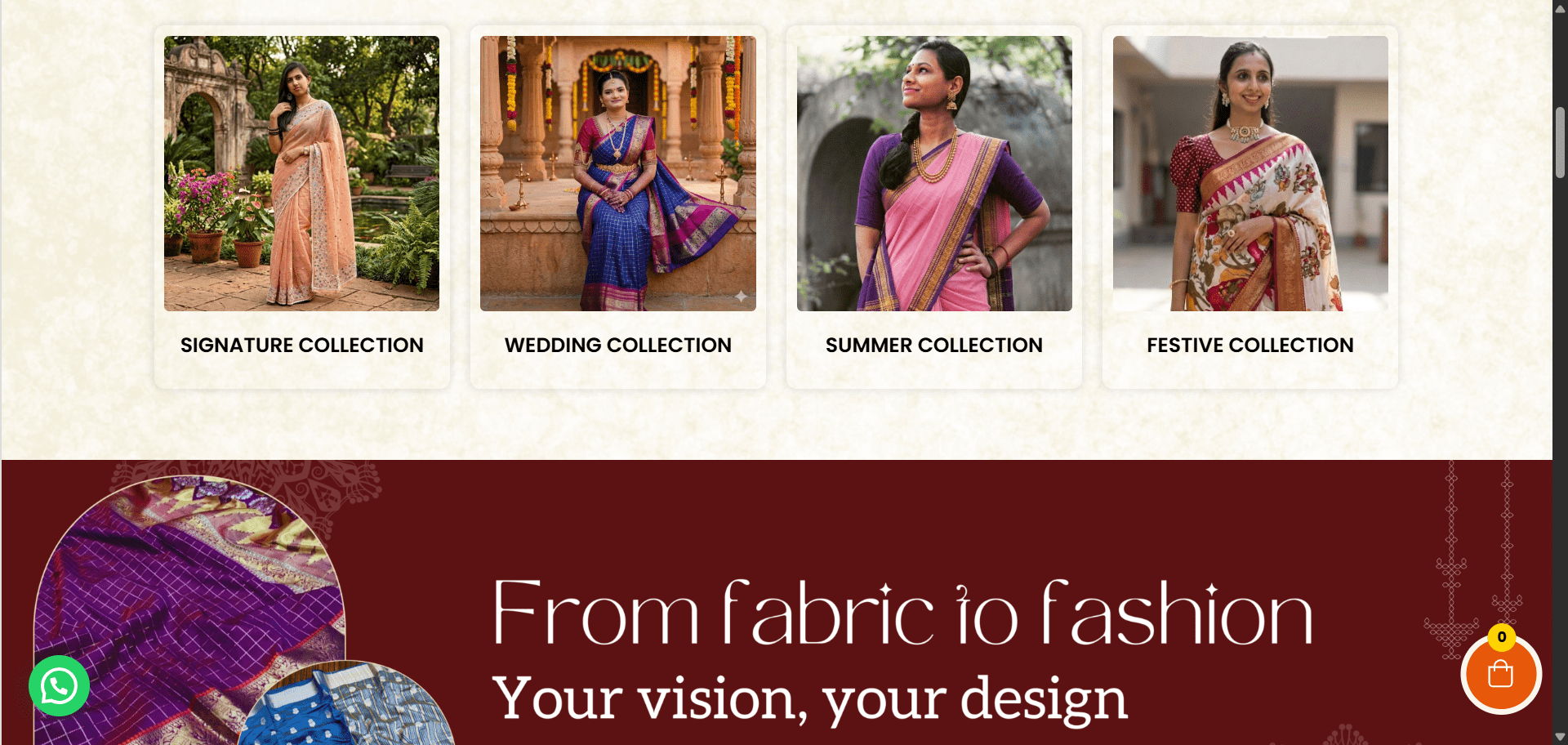This screenshot has width=1568, height=745.
Task: Click the sparkle icon on wedding photo
Action: (x=740, y=297)
